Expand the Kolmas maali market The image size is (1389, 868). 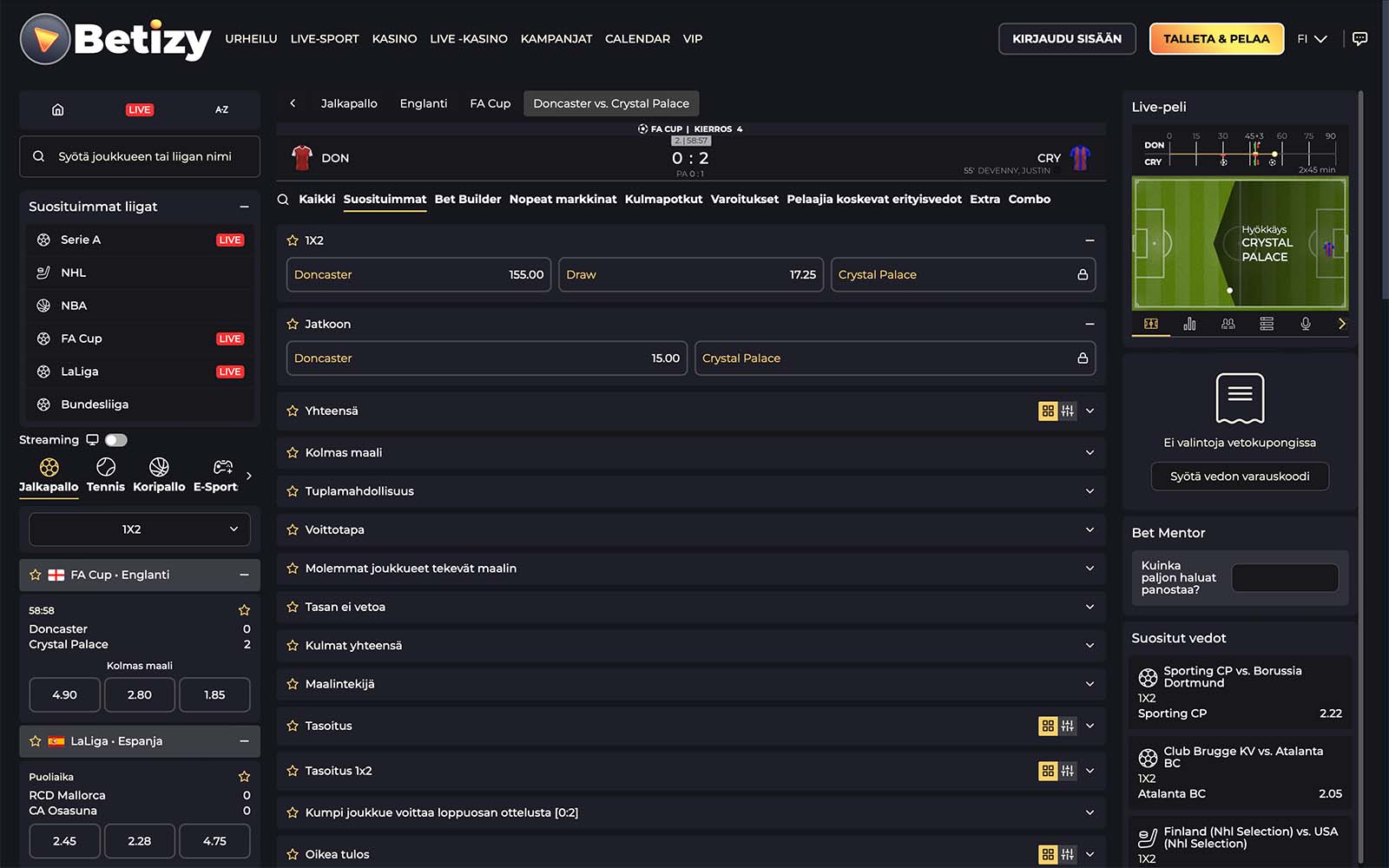[1089, 452]
